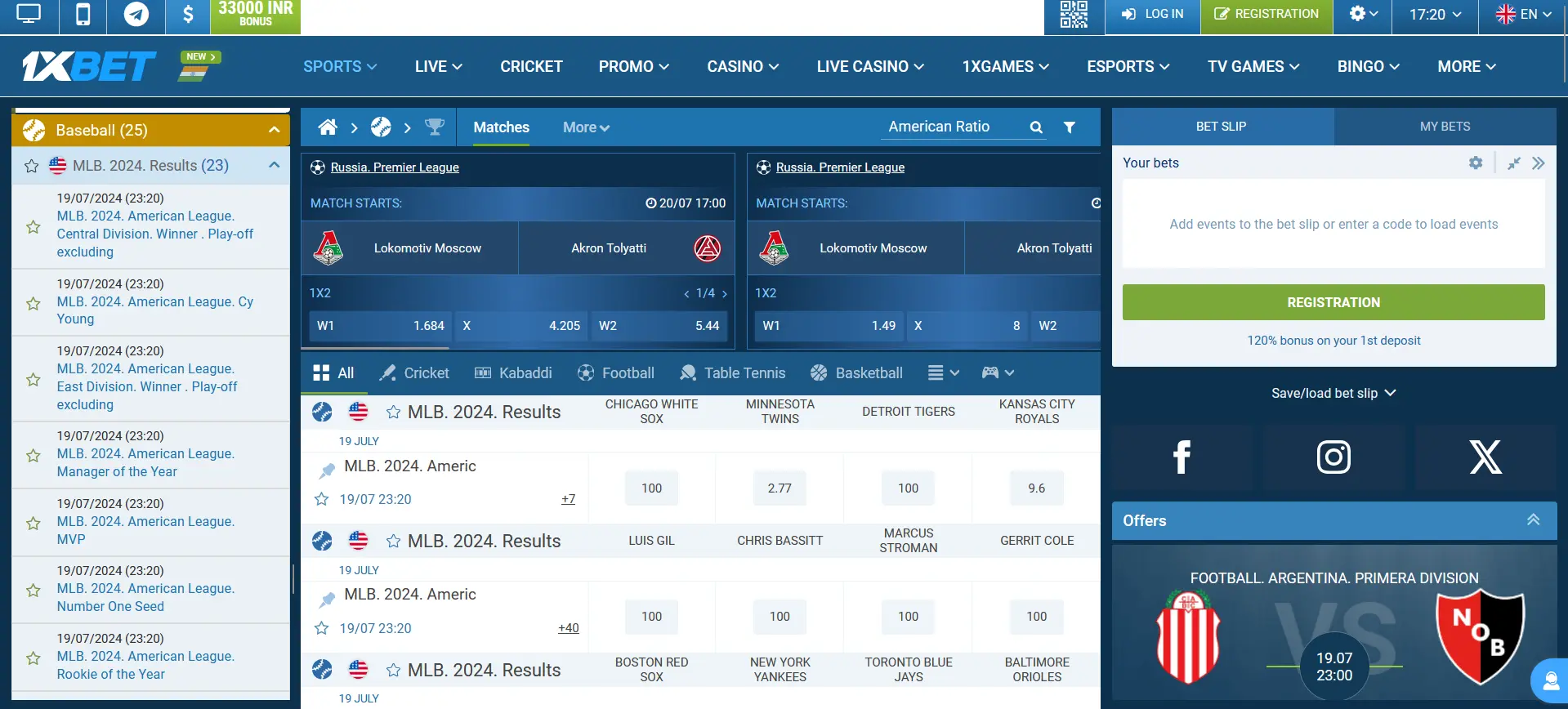1568x709 pixels.
Task: Select the Table Tennis sport tab
Action: click(732, 372)
